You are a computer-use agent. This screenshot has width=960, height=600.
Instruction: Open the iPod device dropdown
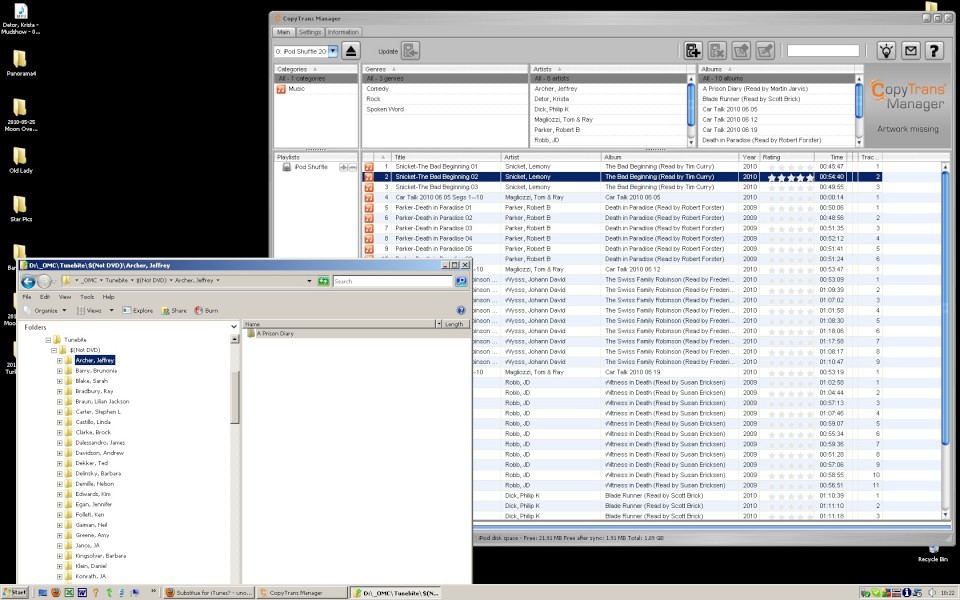tap(333, 51)
